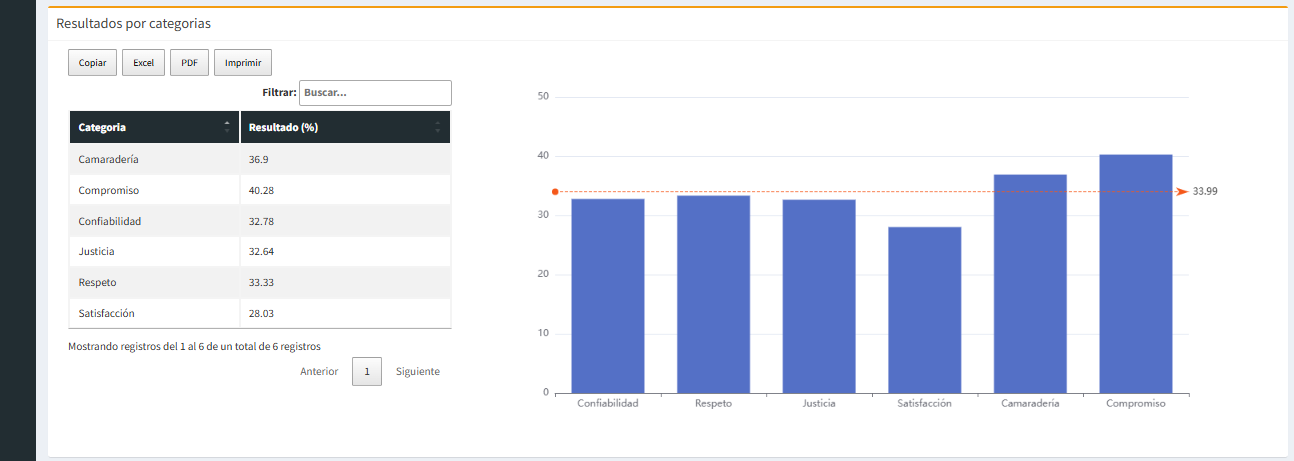The image size is (1294, 461).
Task: Focus the Buscar filter input field
Action: 375,93
